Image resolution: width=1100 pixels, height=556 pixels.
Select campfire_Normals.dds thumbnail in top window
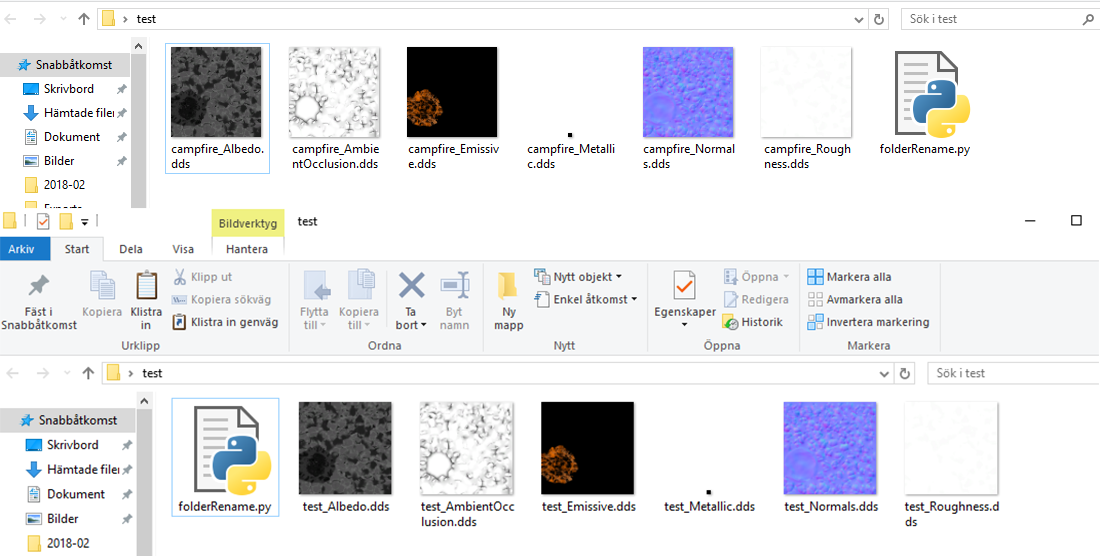(x=688, y=92)
